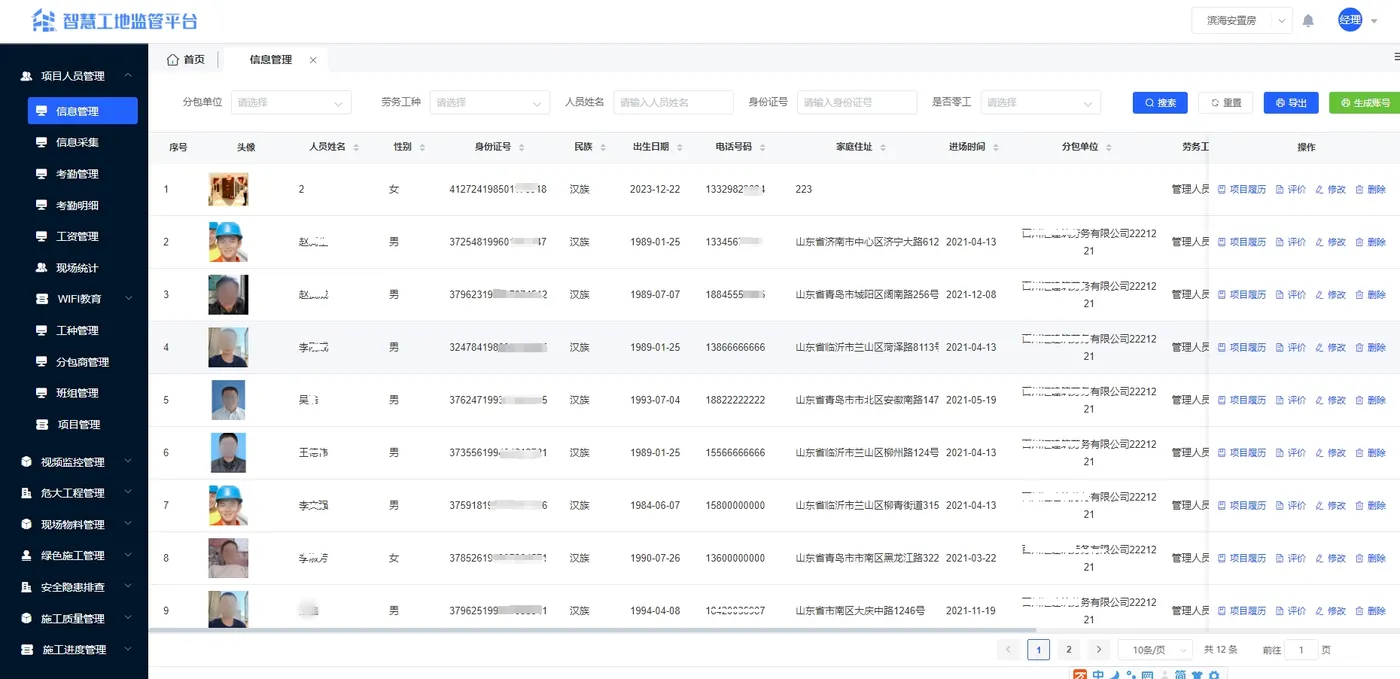Viewport: 1400px width, 679px height.
Task: Open the 滨海安置房 project dropdown
Action: (x=1242, y=20)
